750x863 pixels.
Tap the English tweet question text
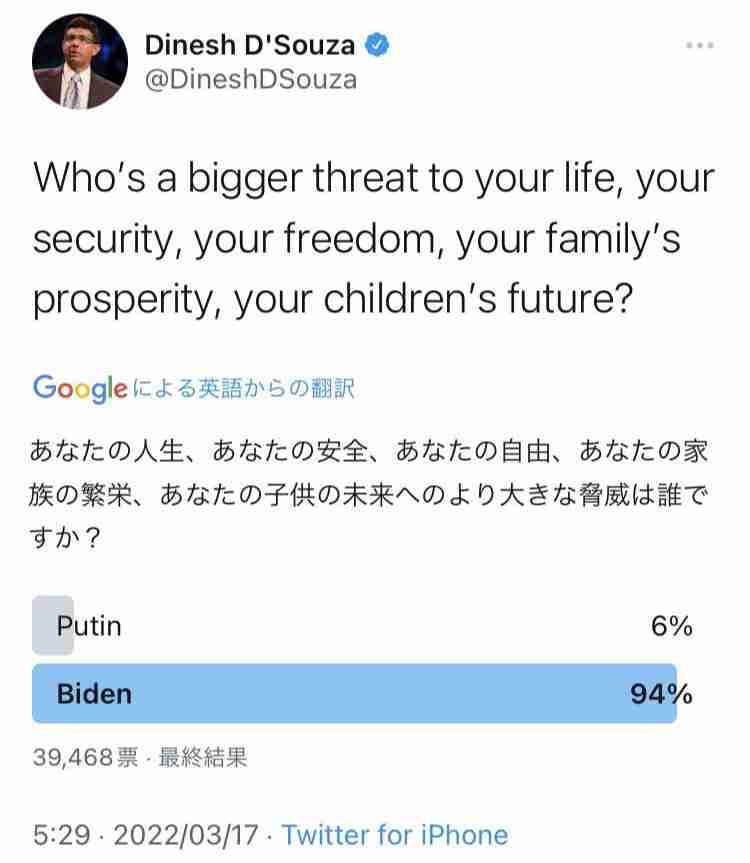click(374, 239)
